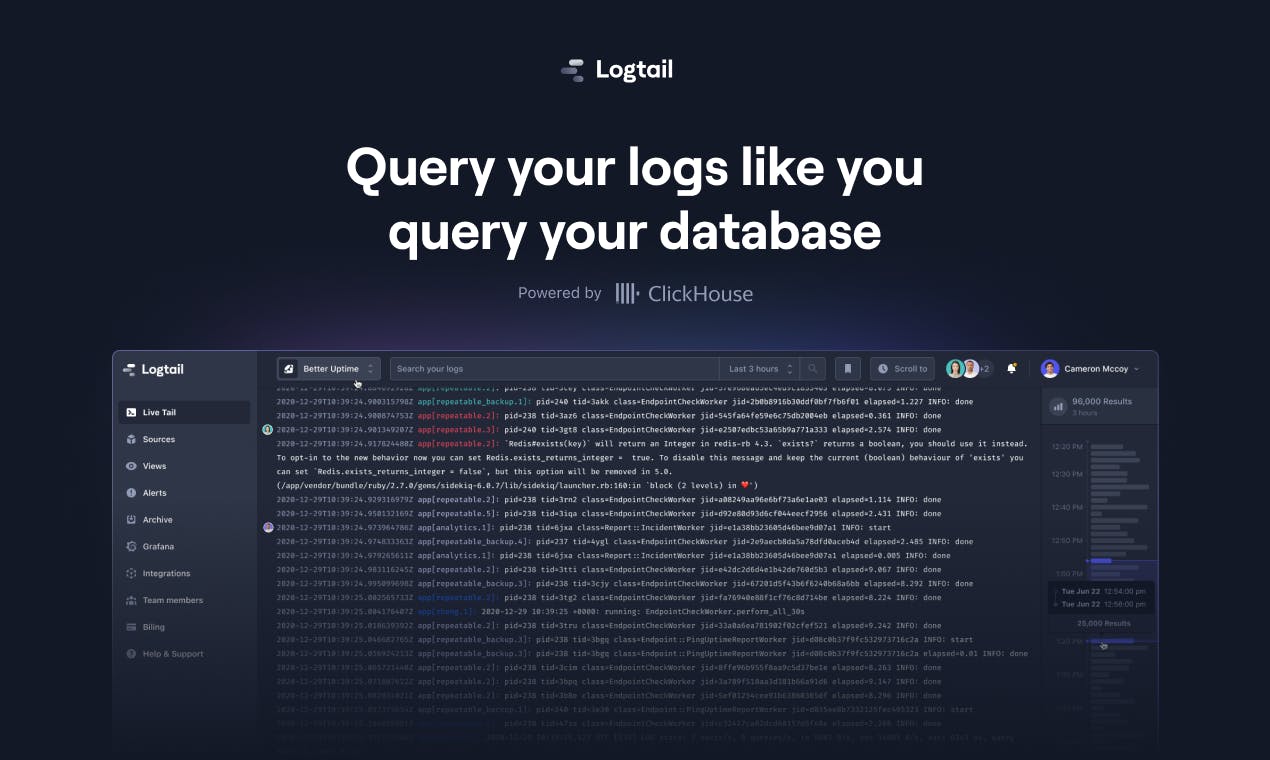Click the Billing card icon

pyautogui.click(x=132, y=628)
